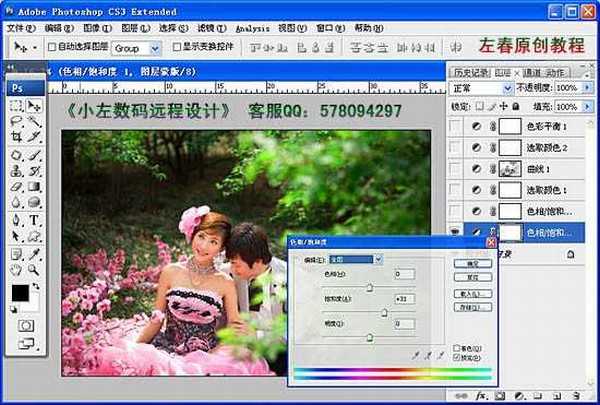Enable the 着色 (Colorize) checkbox
Image resolution: width=600 pixels, height=405 pixels.
456,347
